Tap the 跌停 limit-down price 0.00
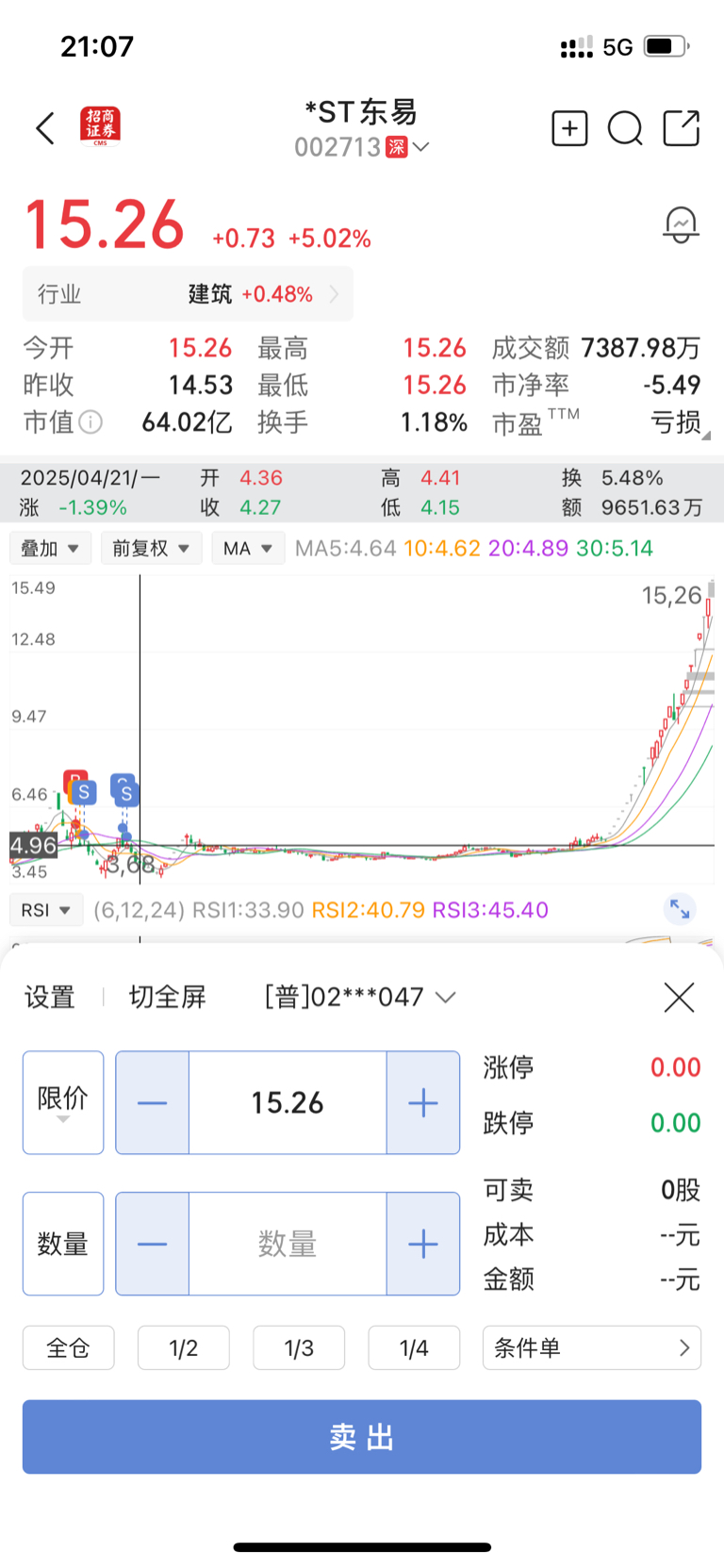This screenshot has height=1568, width=724. 676,1123
